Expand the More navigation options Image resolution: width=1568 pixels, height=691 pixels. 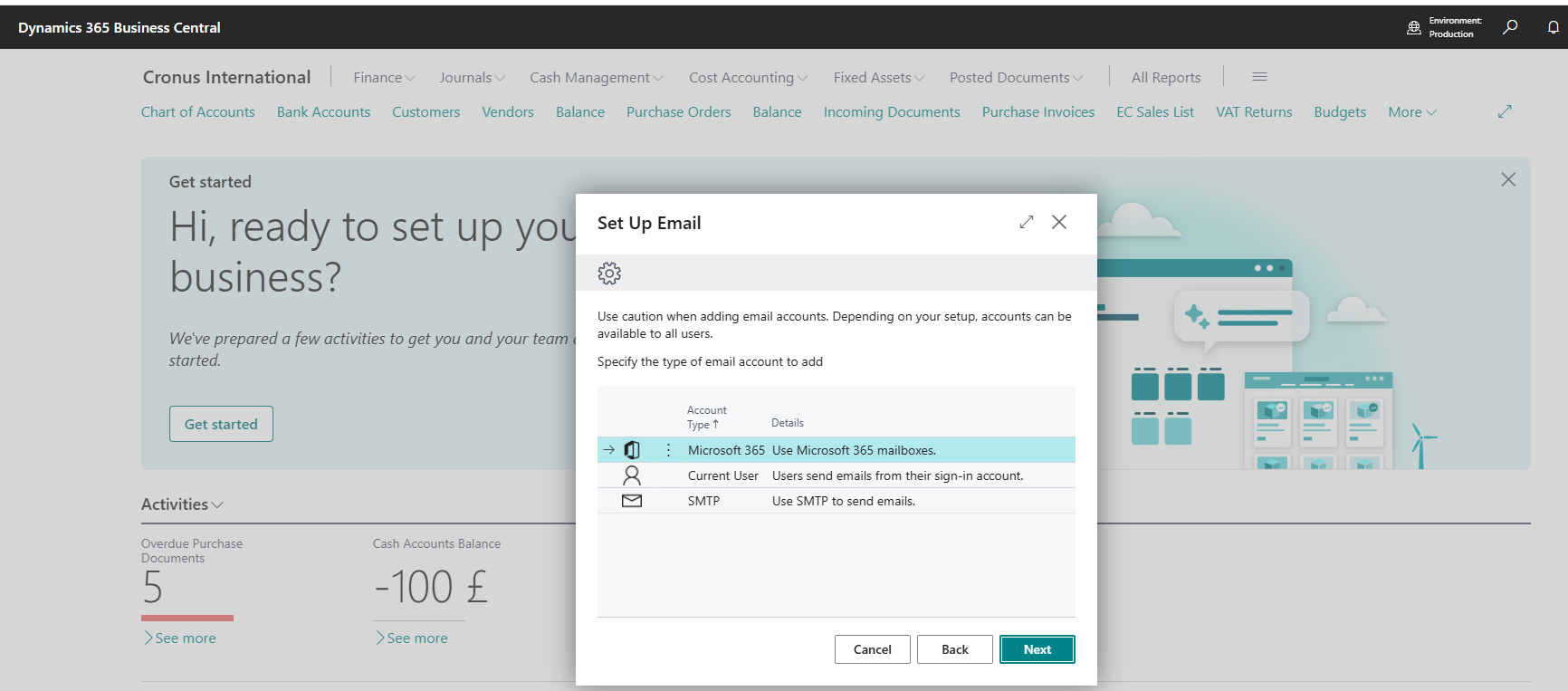point(1412,112)
